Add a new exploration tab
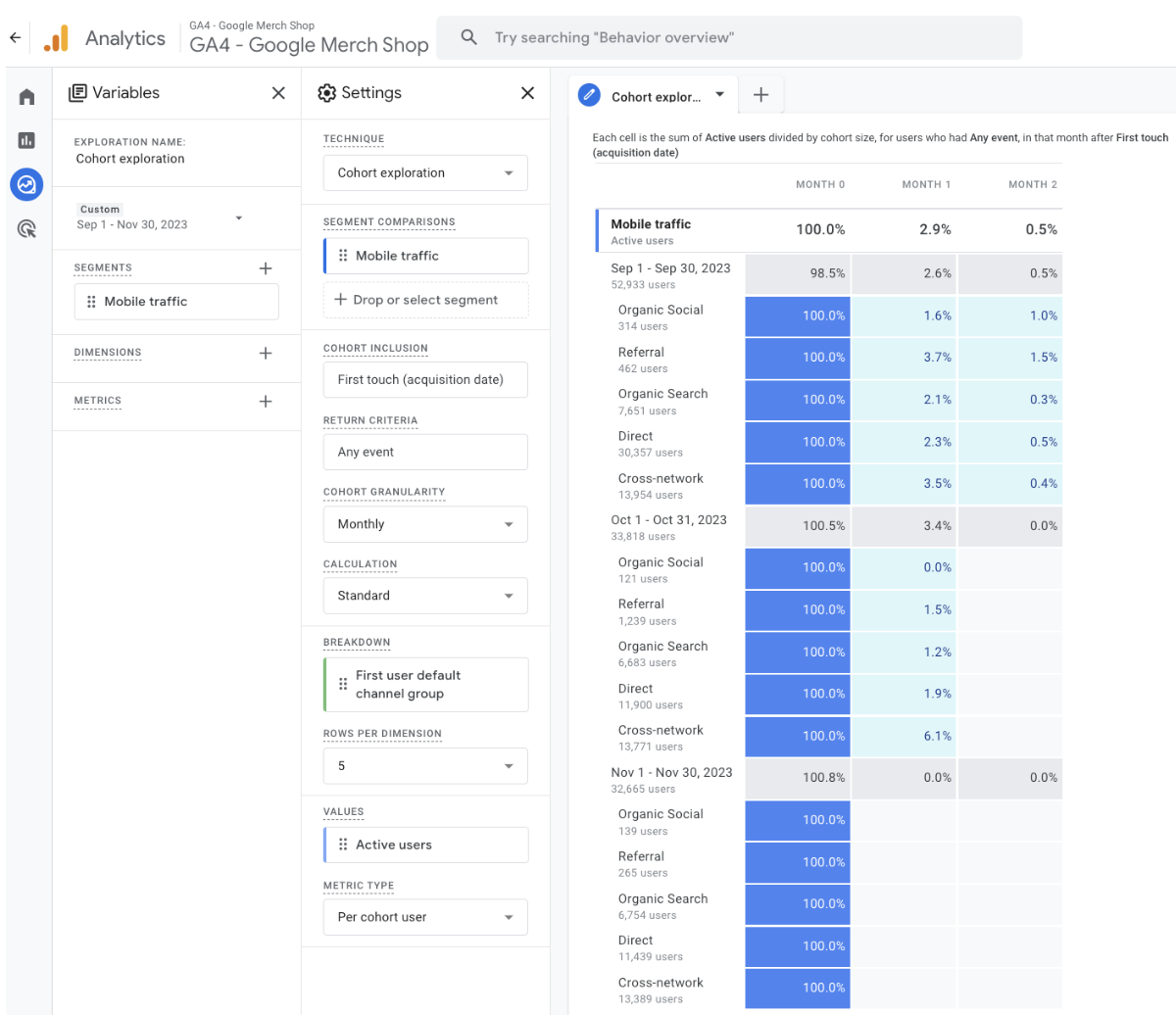1176x1015 pixels. coord(760,95)
